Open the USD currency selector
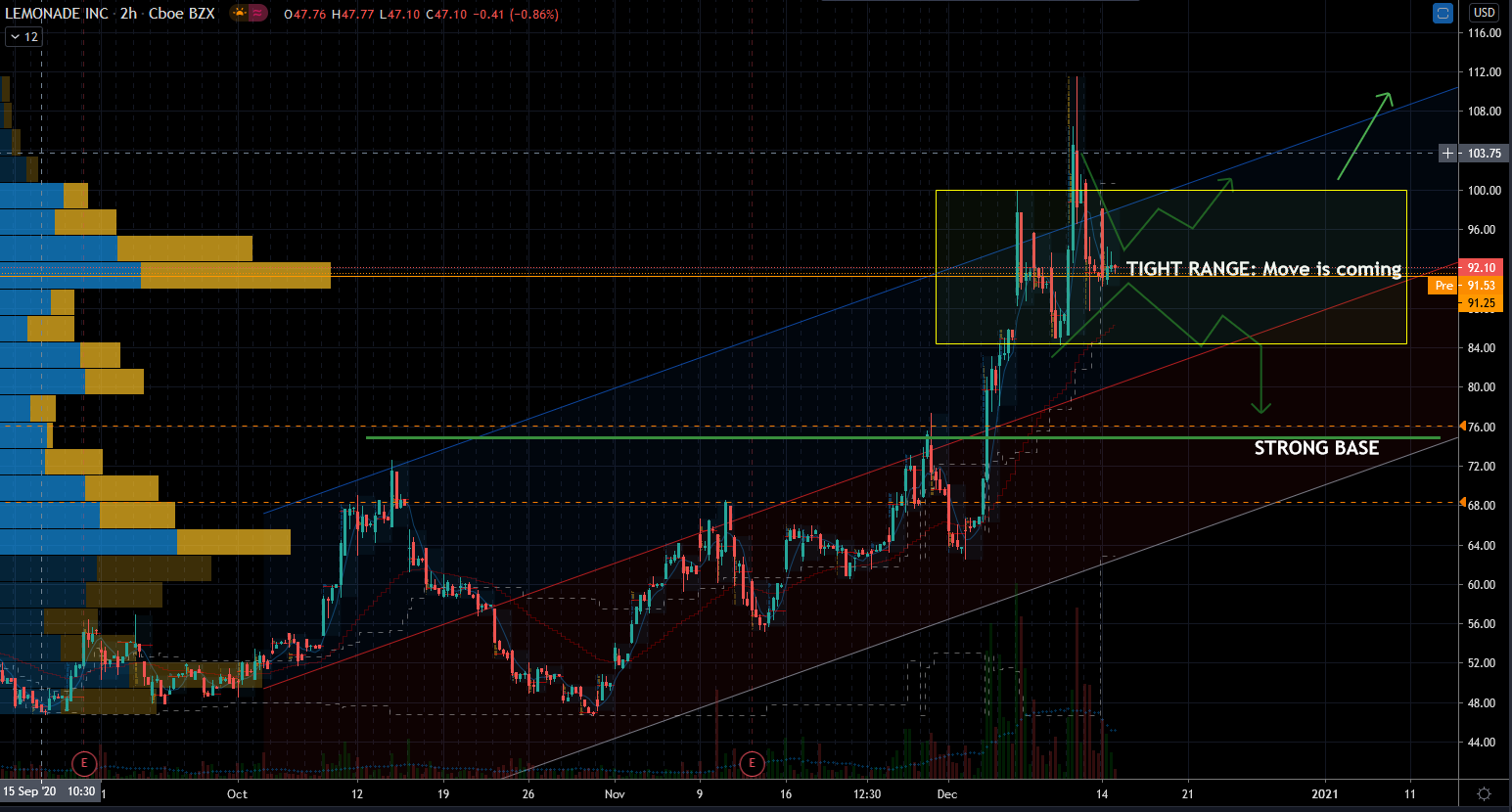Screen dimensions: 1512x812 [x=1484, y=13]
